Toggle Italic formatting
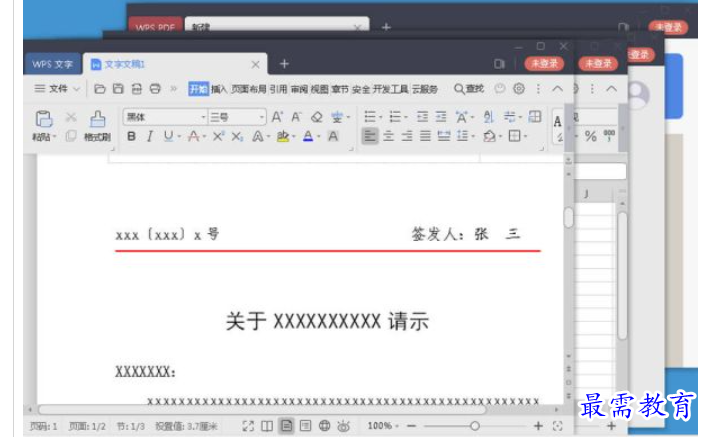Viewport: 702px width, 437px height. click(x=150, y=136)
